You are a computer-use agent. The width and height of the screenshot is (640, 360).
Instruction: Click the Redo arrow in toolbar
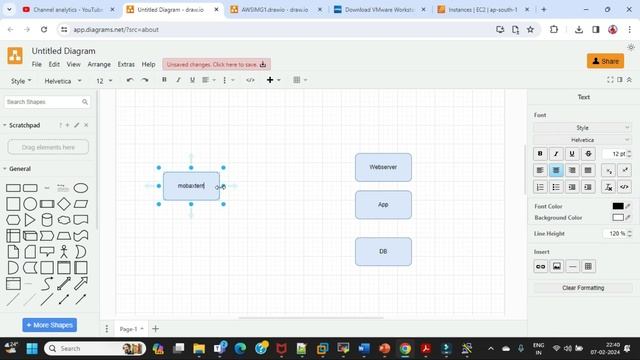coord(145,80)
